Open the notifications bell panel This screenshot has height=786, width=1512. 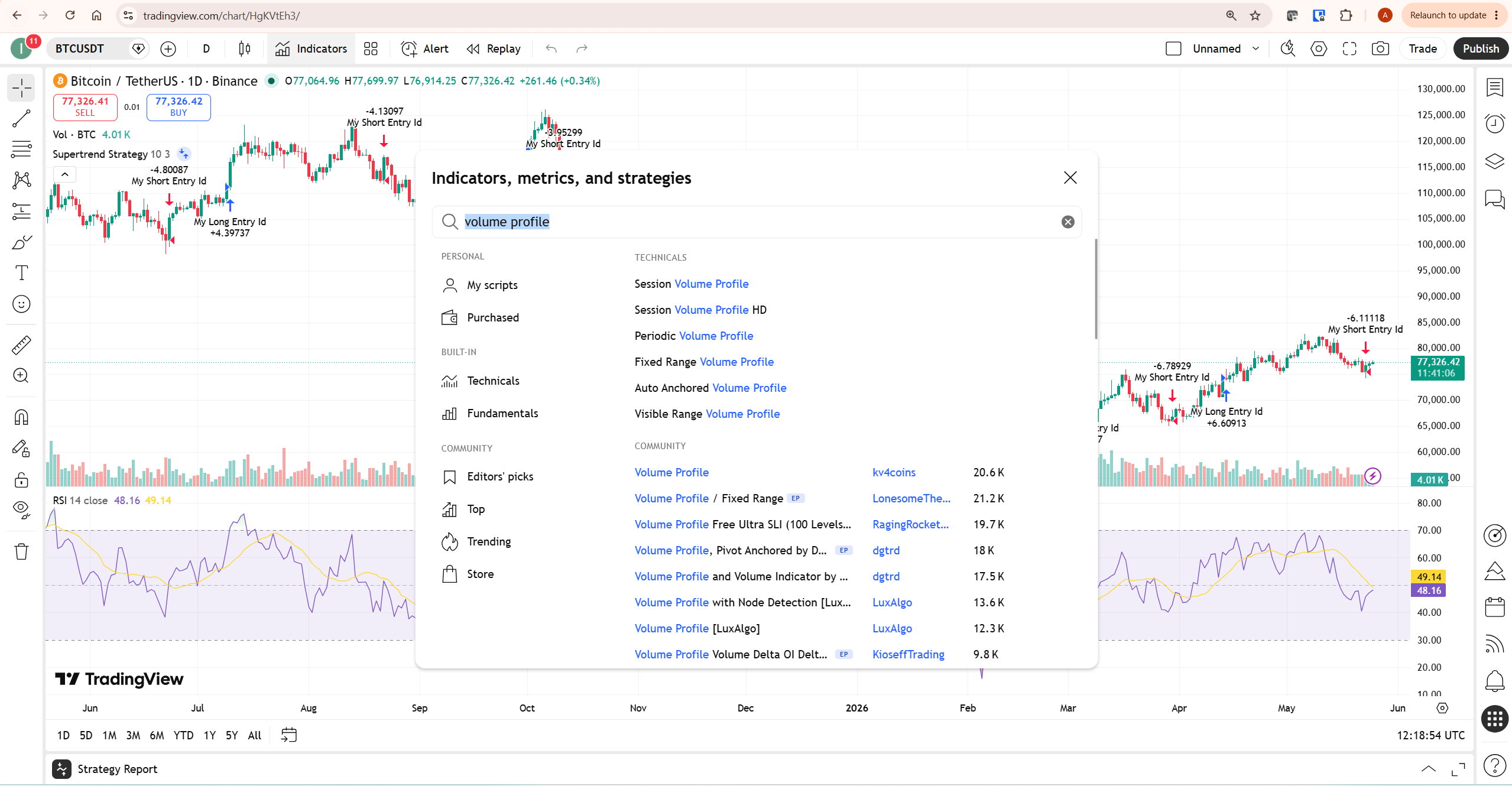[1494, 681]
